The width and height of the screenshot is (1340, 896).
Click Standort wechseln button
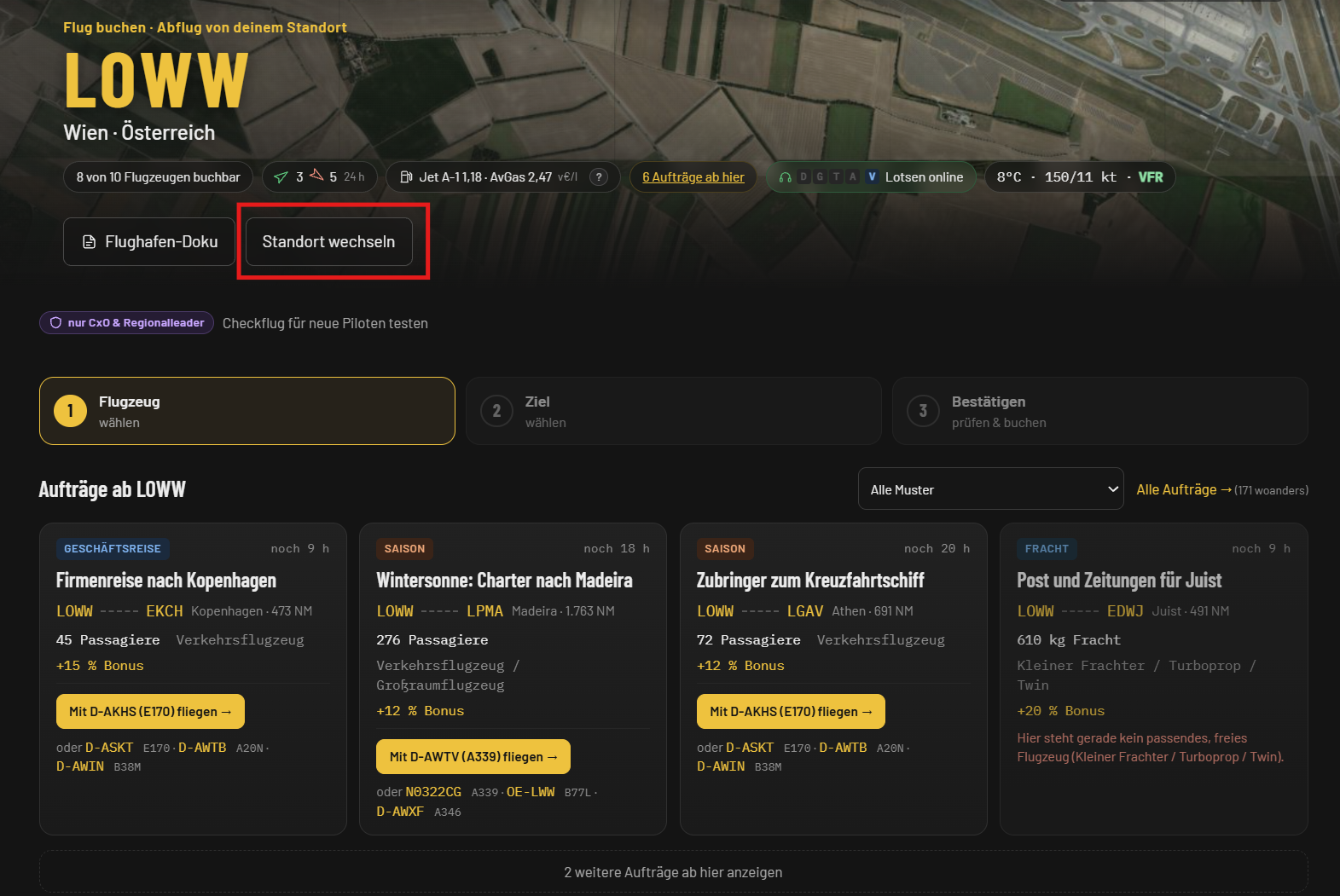point(328,242)
